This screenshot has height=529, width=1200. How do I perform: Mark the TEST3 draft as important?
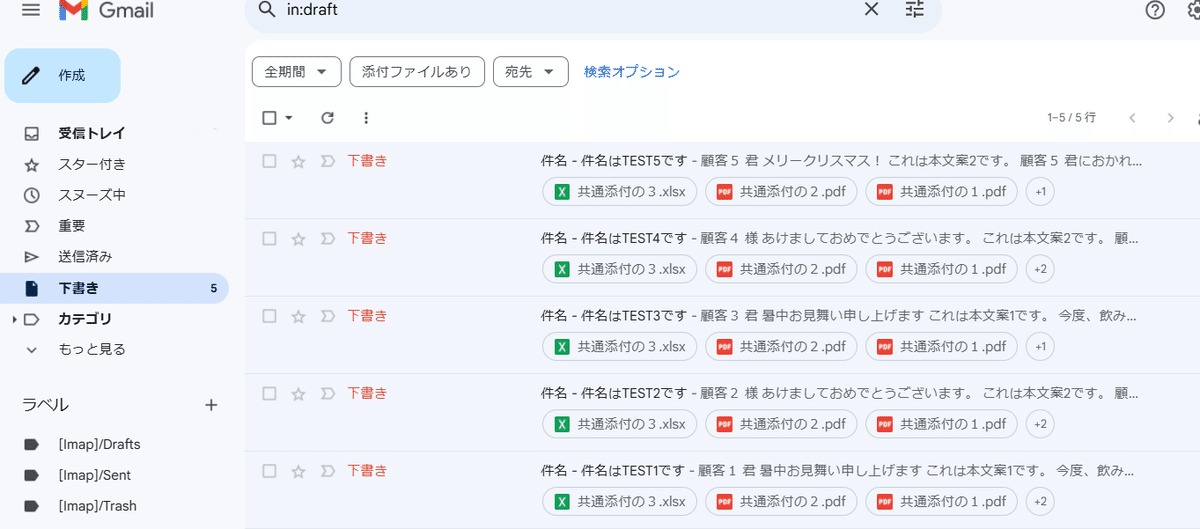pos(326,316)
